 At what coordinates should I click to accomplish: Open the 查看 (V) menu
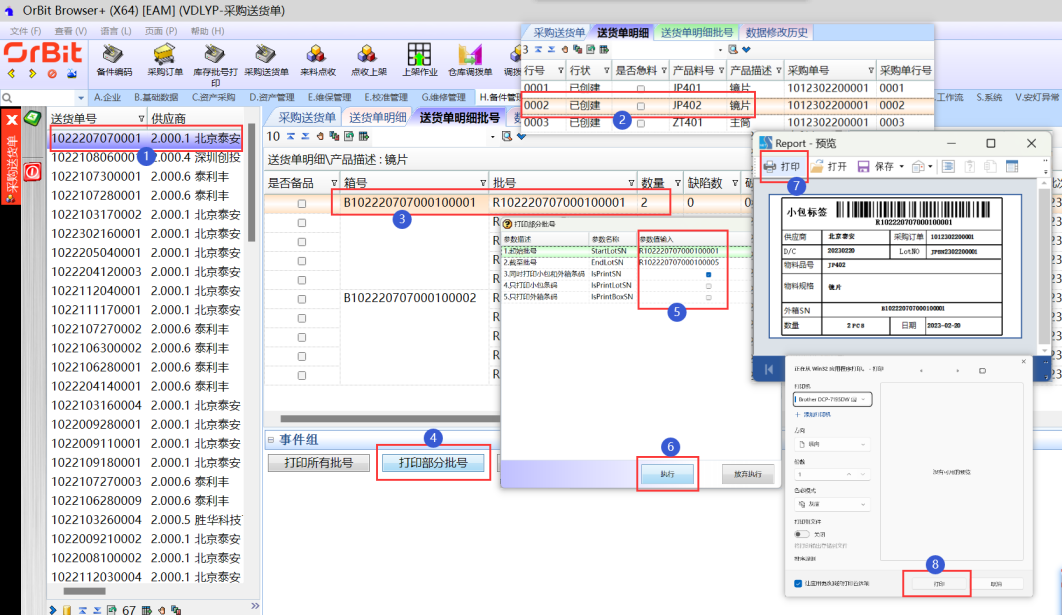pos(70,31)
